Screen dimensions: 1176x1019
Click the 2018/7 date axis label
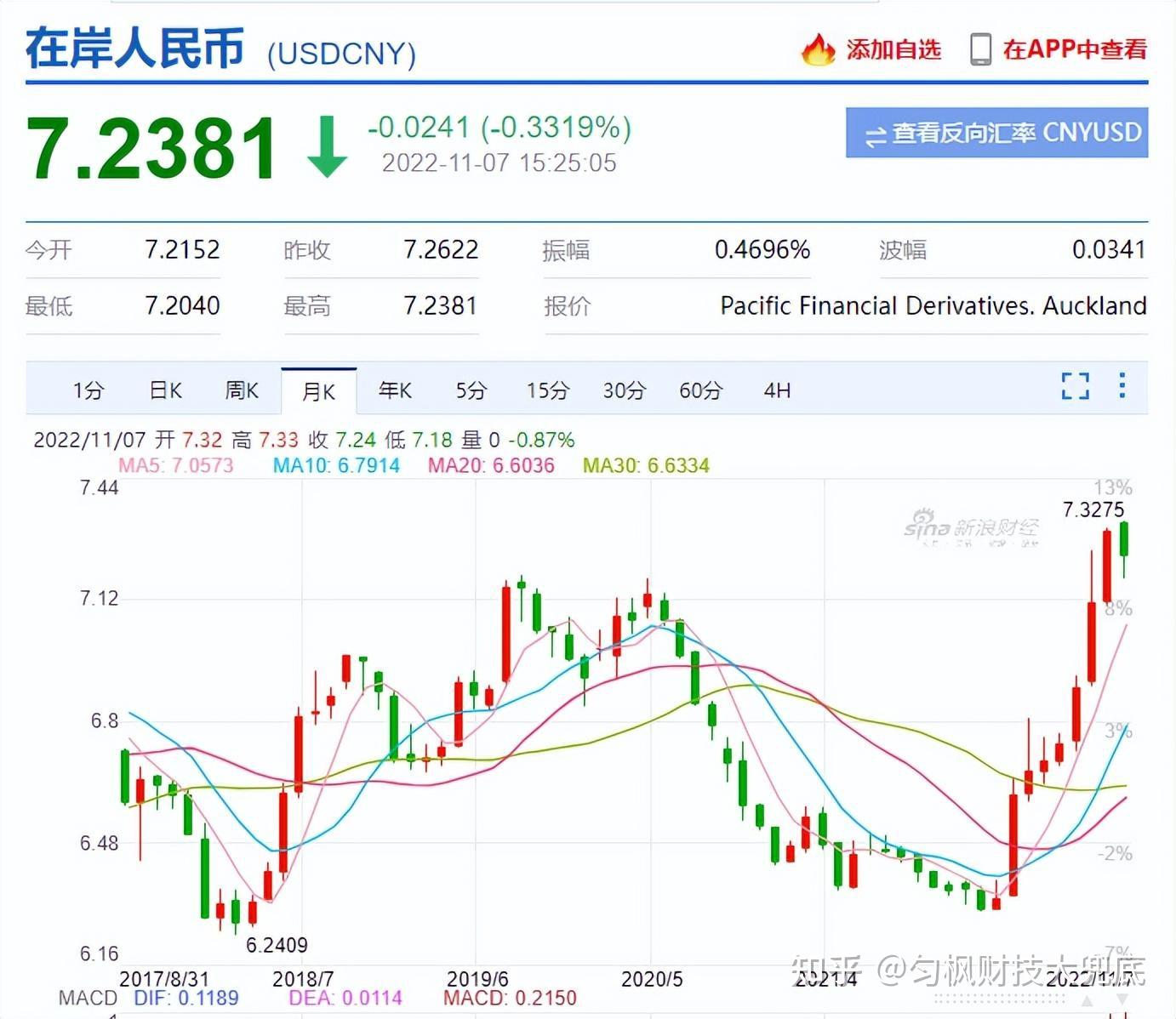pyautogui.click(x=303, y=979)
